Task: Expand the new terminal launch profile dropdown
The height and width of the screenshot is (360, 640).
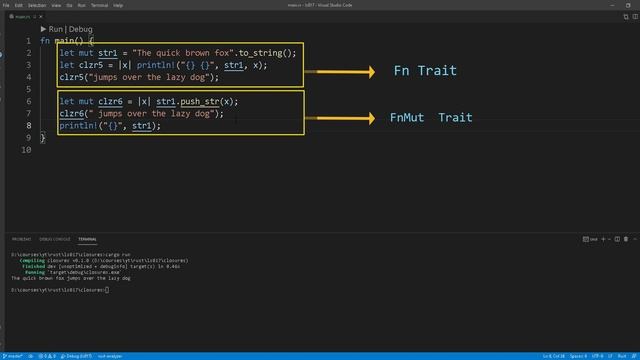Action: [x=609, y=239]
